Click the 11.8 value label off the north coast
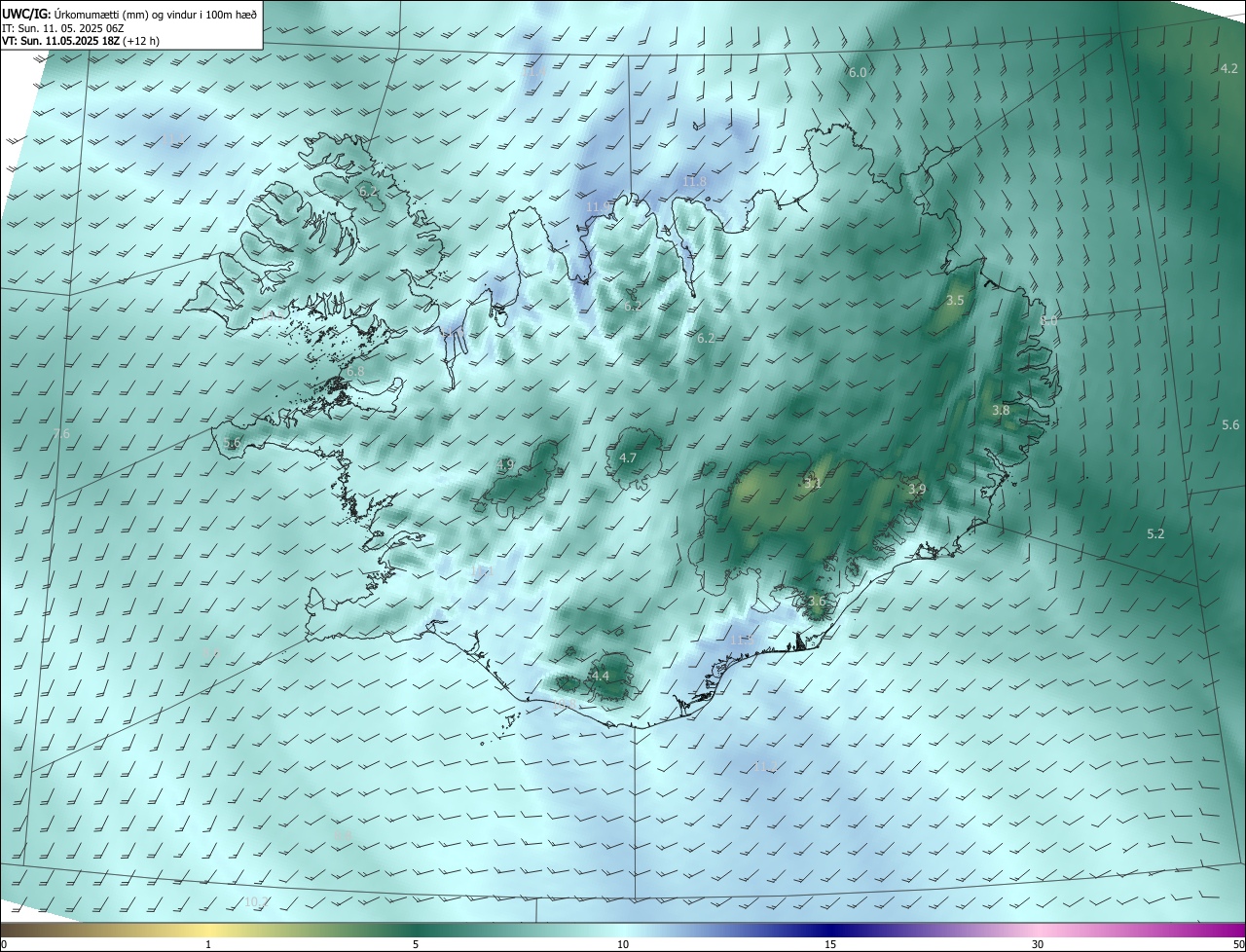This screenshot has width=1246, height=952. [x=694, y=182]
